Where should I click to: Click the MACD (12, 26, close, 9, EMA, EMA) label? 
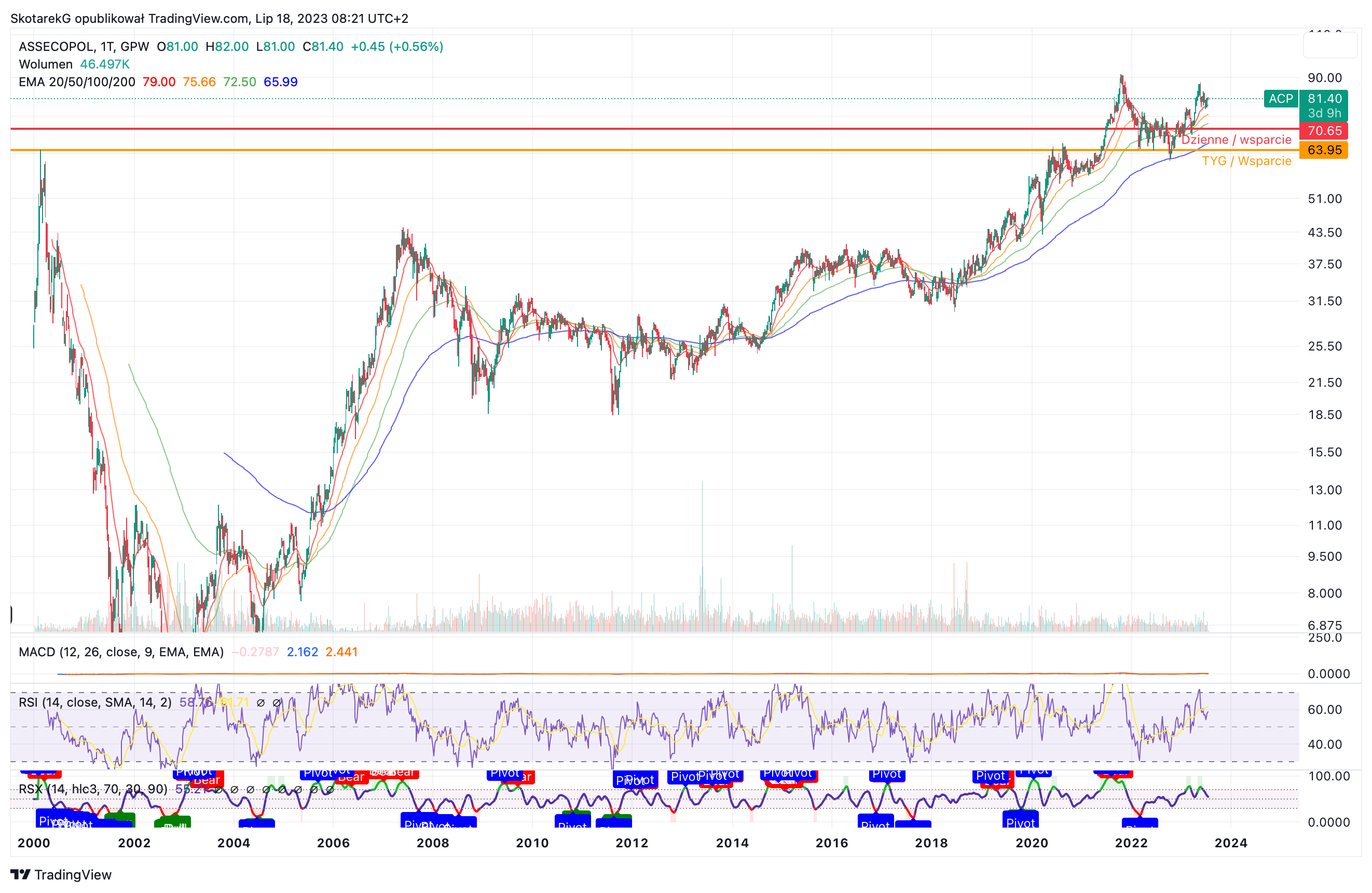121,652
